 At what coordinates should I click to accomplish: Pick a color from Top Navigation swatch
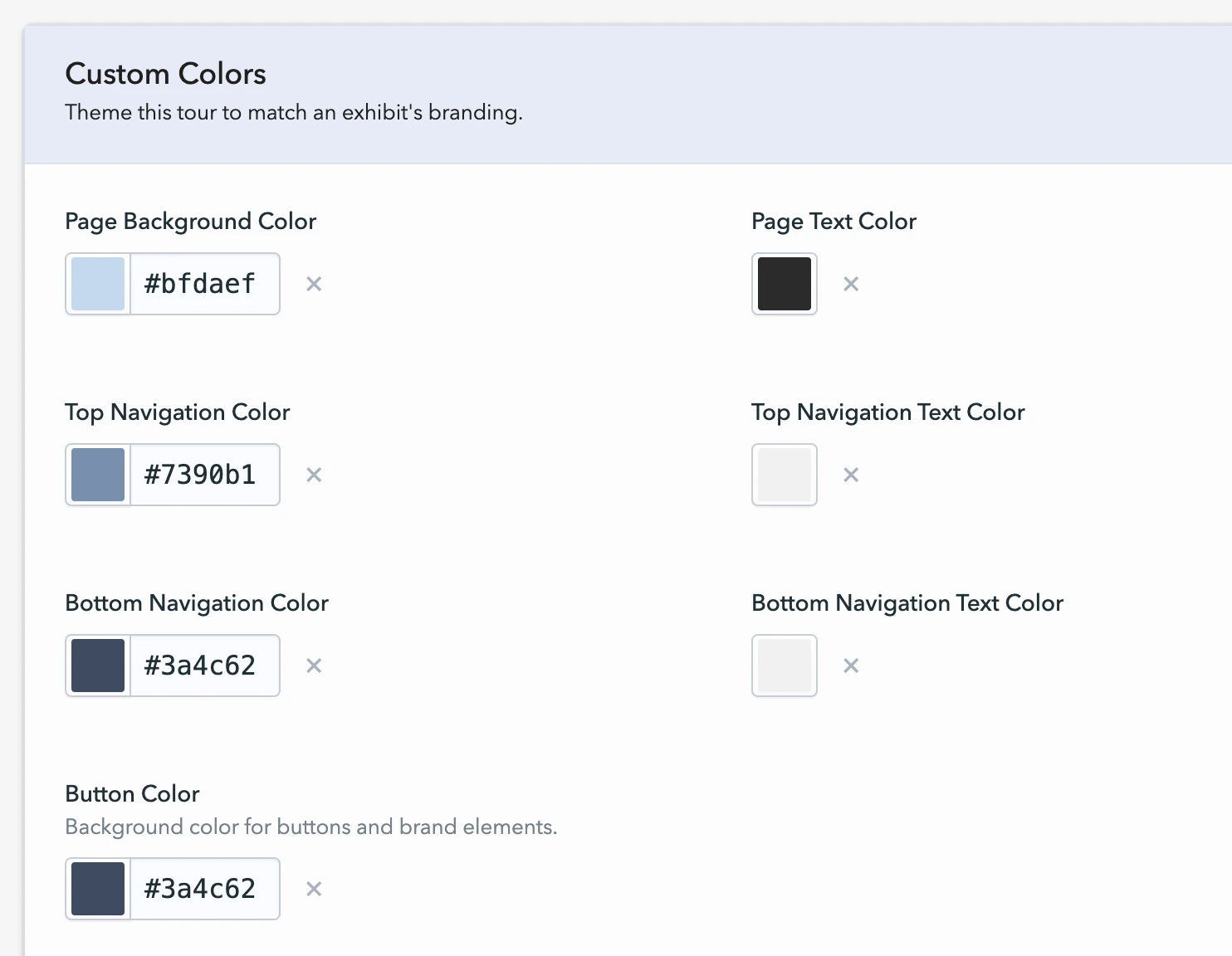click(x=98, y=475)
